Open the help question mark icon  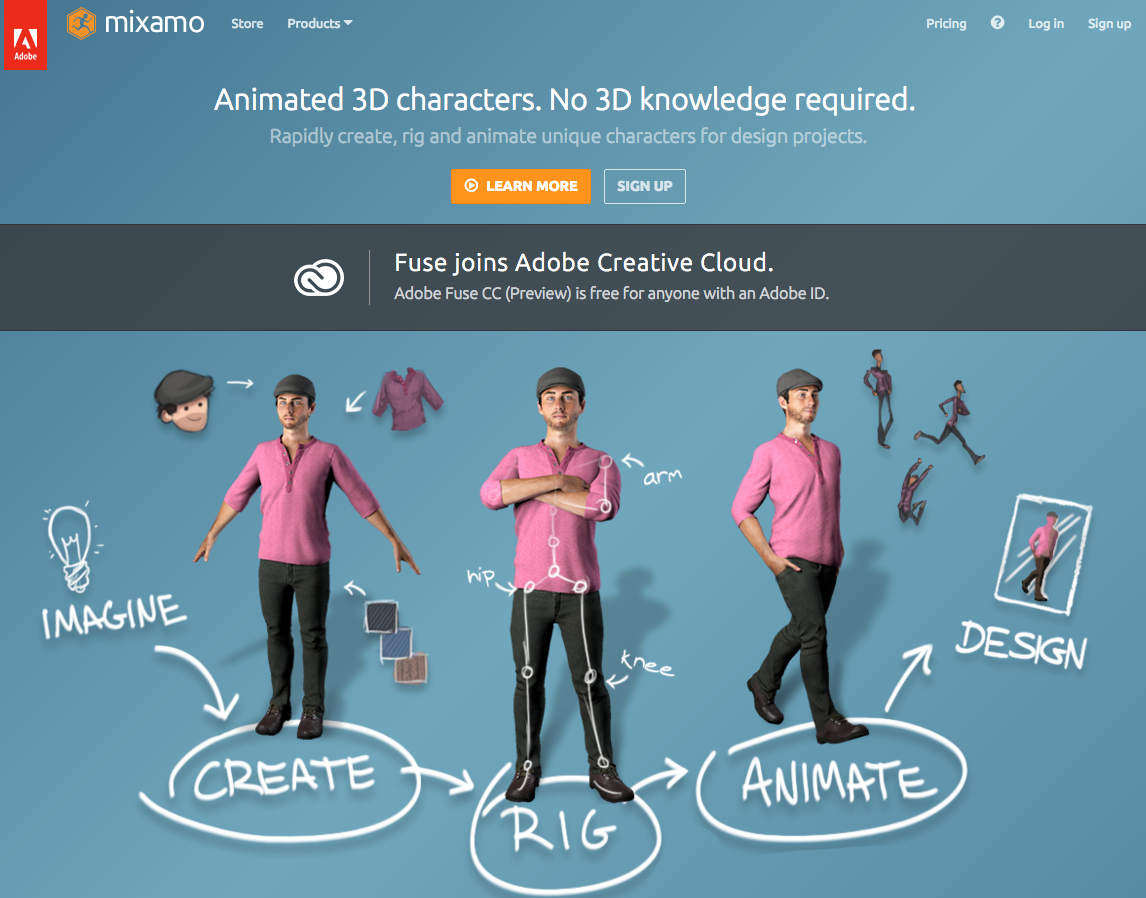point(997,23)
